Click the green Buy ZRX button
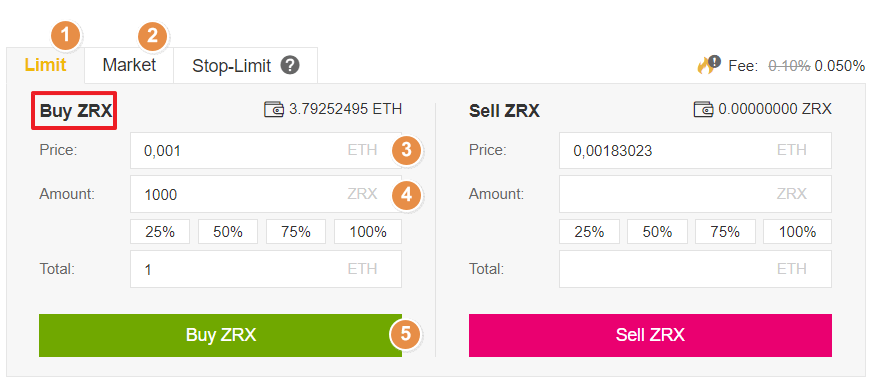 click(x=220, y=335)
